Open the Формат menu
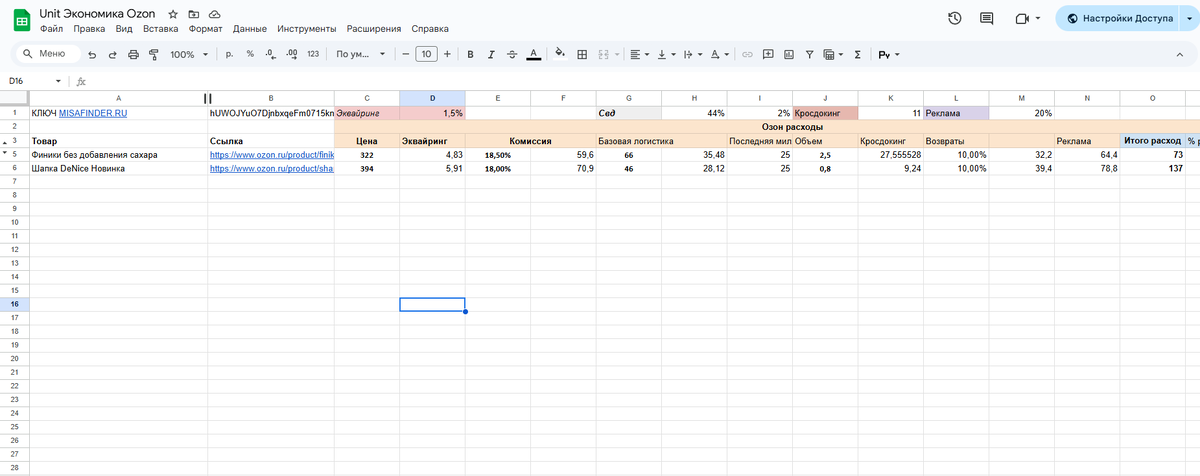This screenshot has height=476, width=1200. 205,29
